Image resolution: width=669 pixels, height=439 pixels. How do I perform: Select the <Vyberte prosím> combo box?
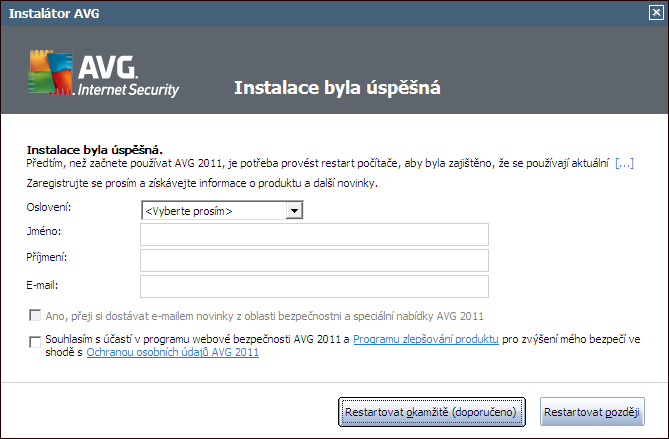(x=222, y=210)
